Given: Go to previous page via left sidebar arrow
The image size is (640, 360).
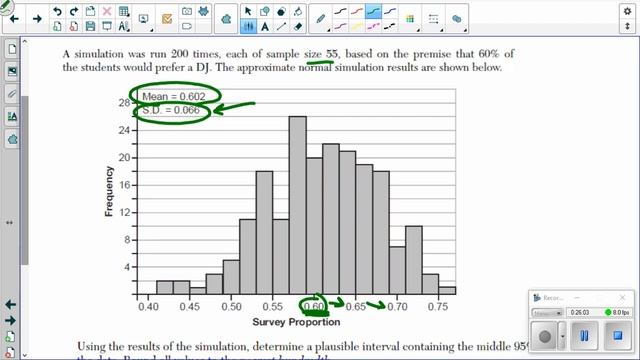Looking at the screenshot, I should [x=11, y=304].
